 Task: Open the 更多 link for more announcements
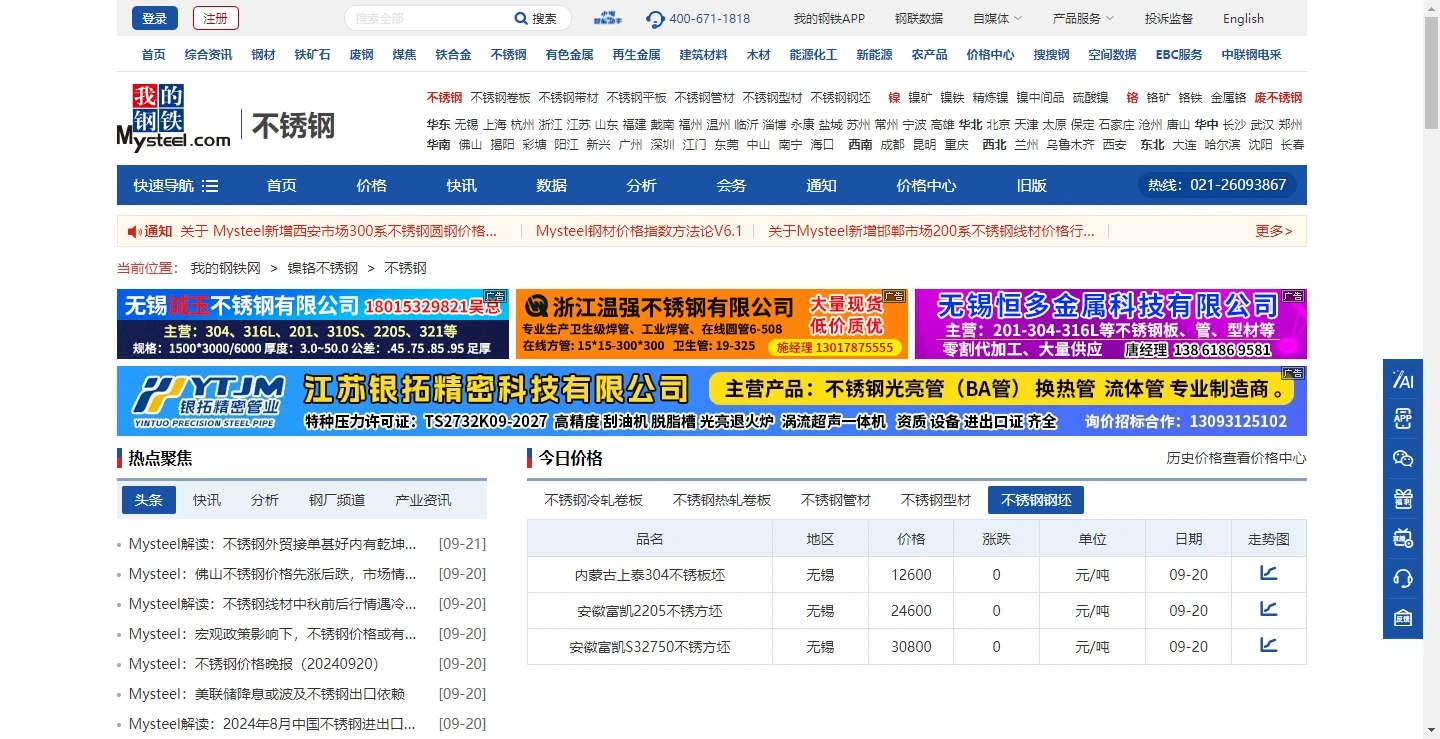click(1271, 231)
